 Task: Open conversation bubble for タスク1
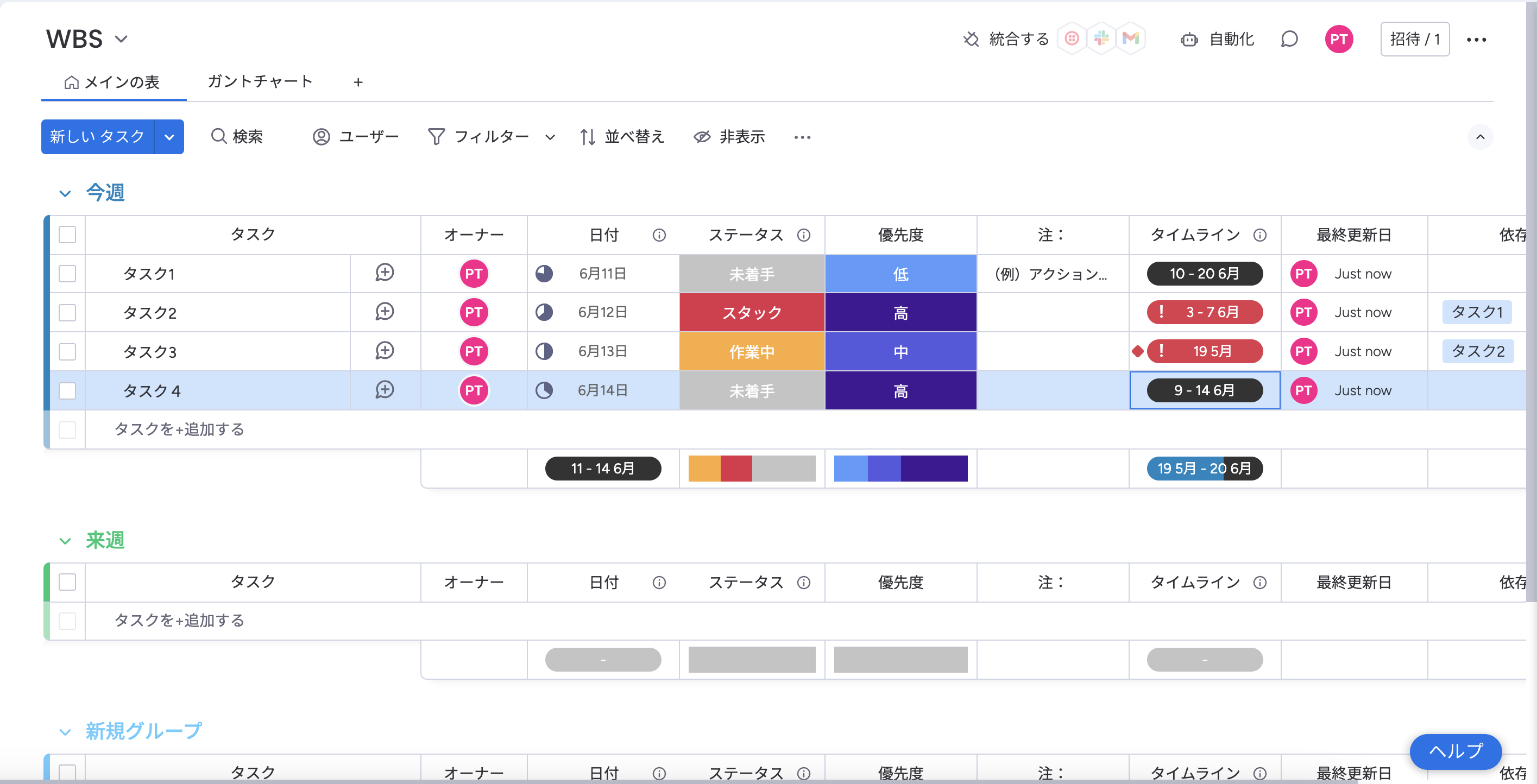click(385, 273)
